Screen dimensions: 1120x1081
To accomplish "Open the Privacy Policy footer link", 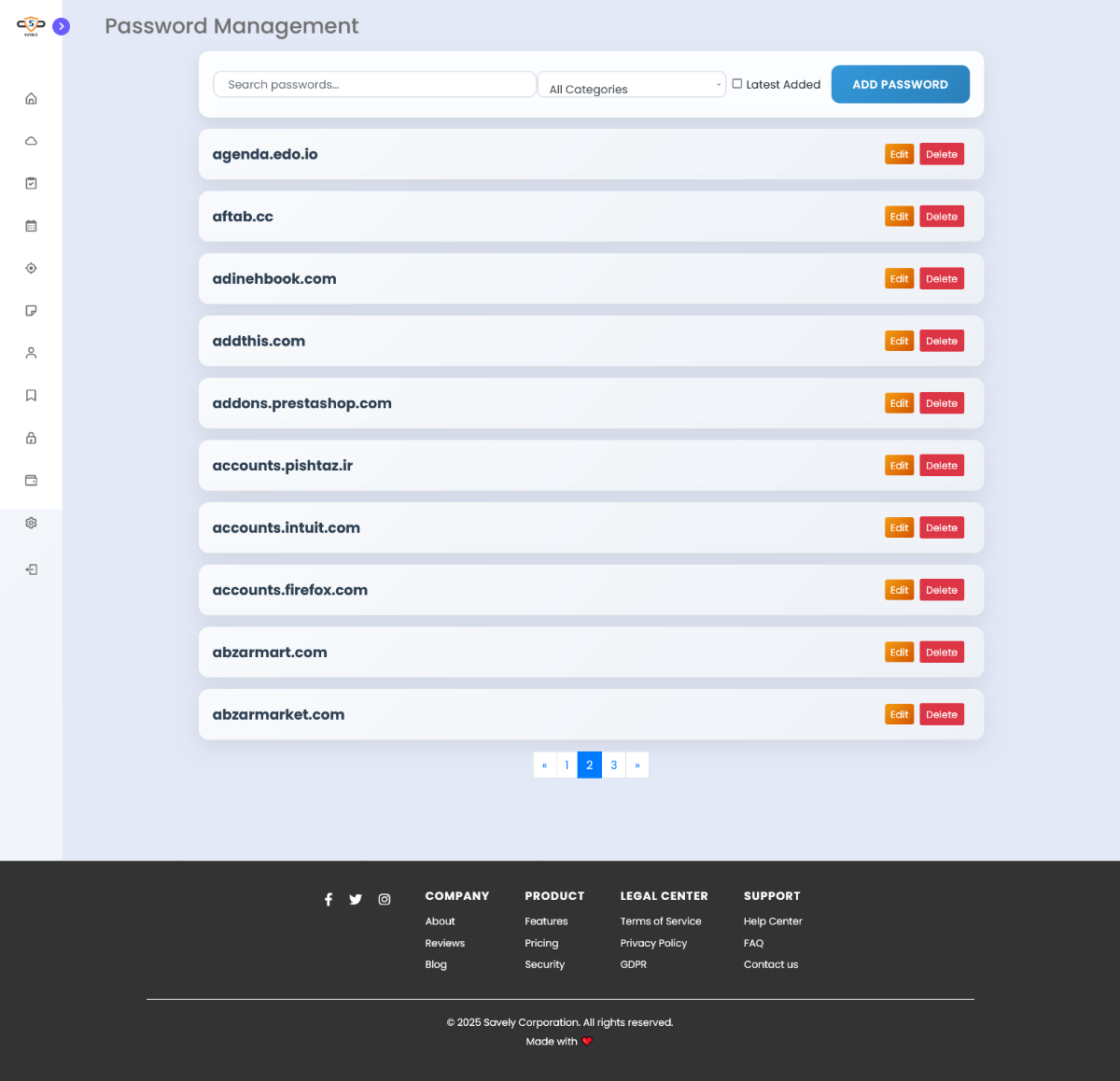I will [x=653, y=943].
